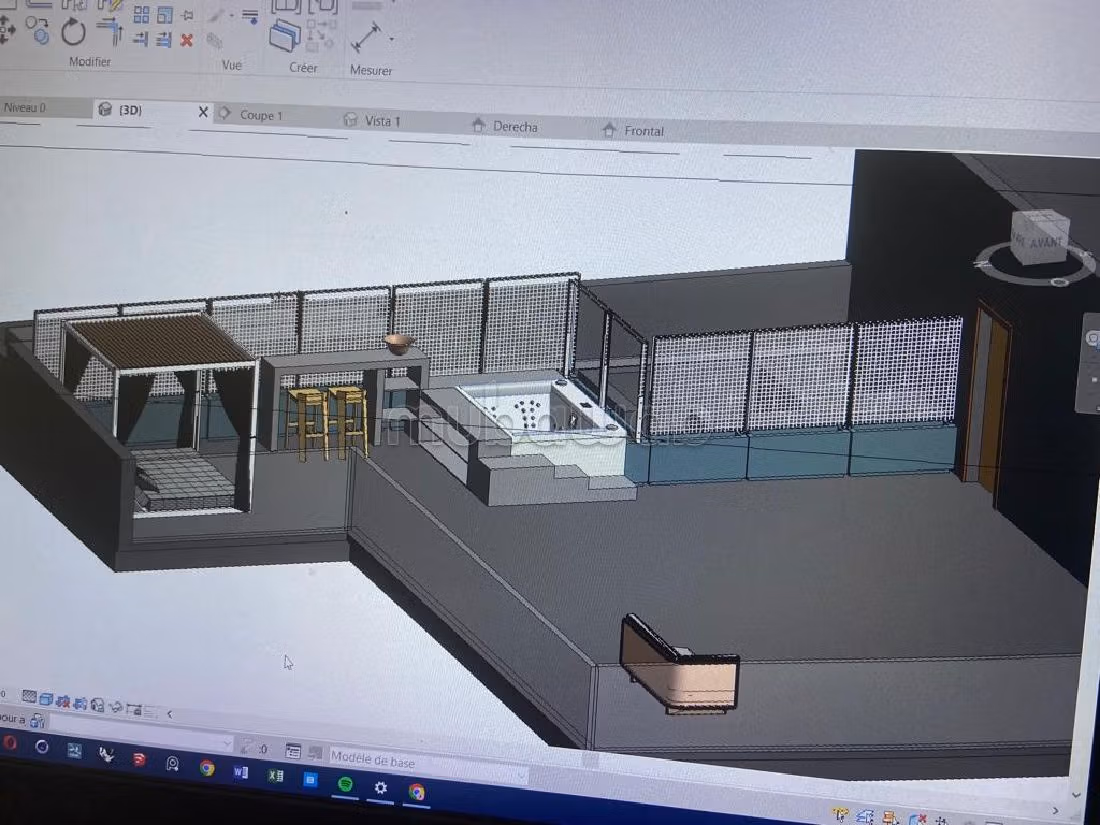Toggle the sun path icon
1100x825 pixels.
62,701
